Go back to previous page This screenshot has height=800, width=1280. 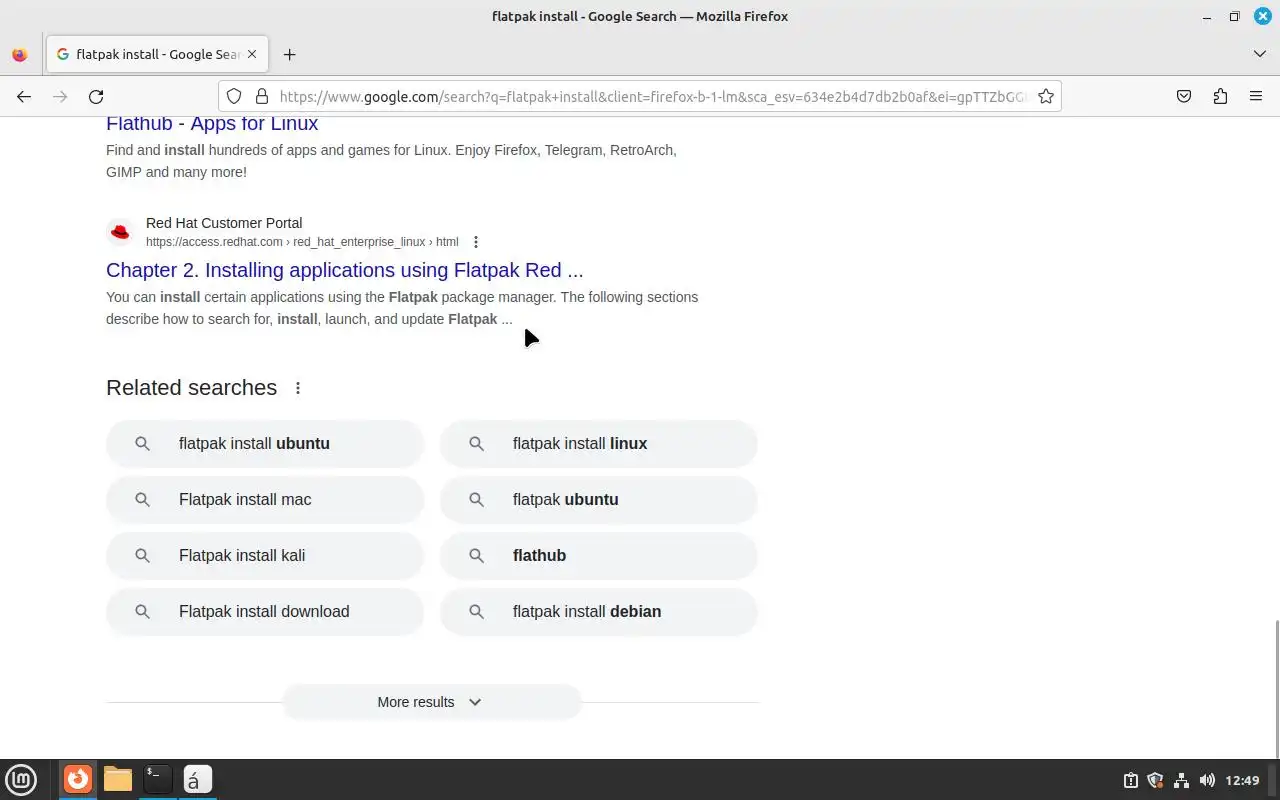[24, 96]
